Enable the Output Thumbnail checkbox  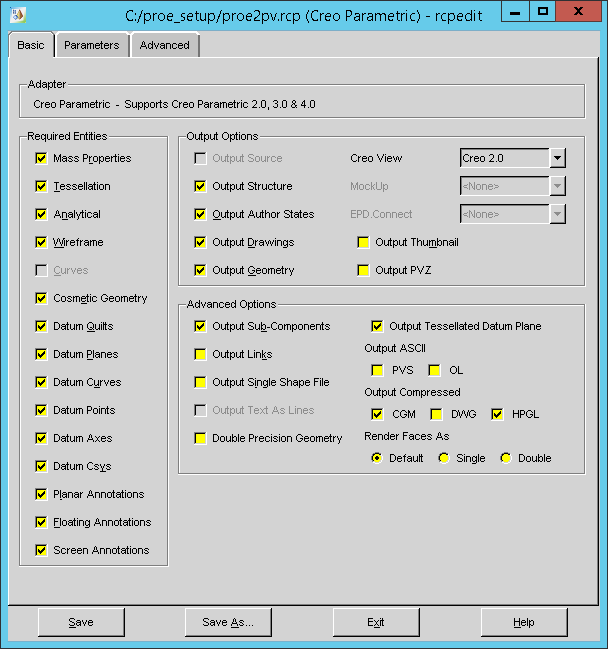(363, 242)
